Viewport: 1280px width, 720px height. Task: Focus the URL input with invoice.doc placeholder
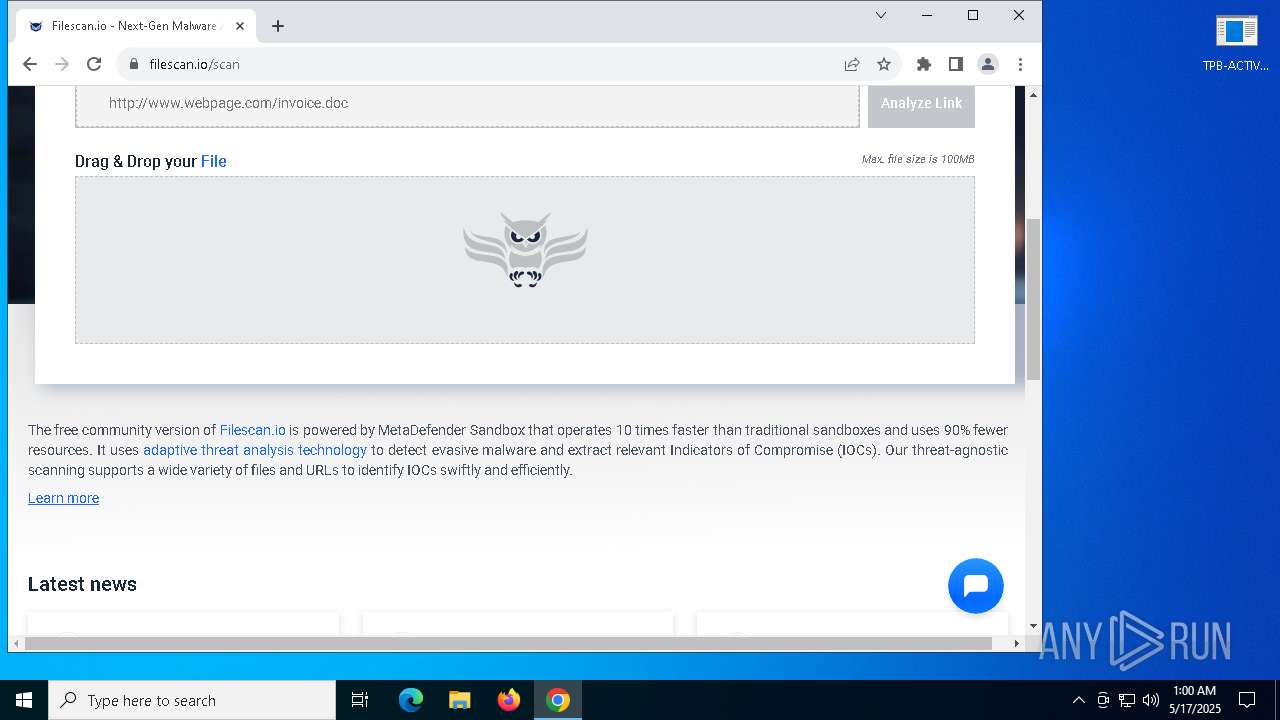(x=467, y=103)
